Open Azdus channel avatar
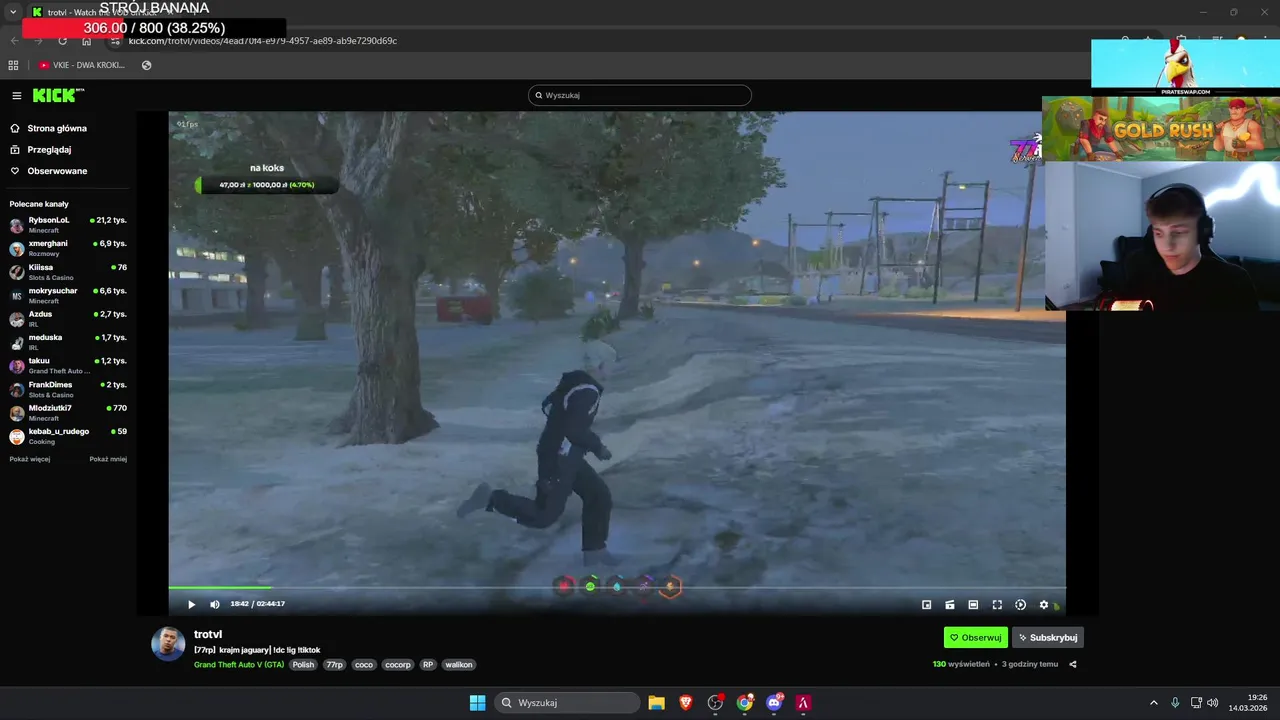The image size is (1280, 720). (x=17, y=319)
